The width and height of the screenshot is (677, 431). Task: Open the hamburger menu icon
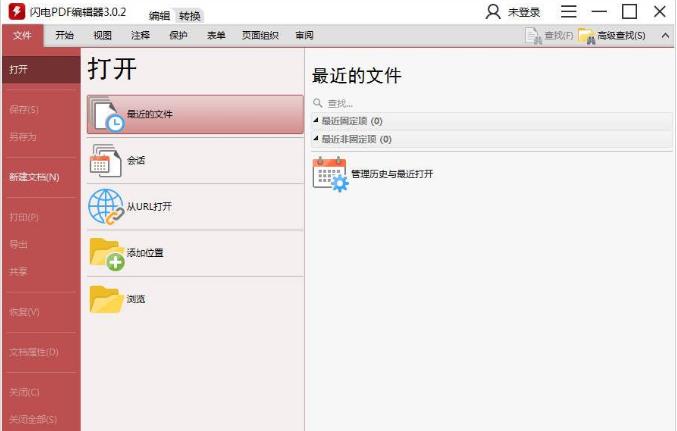569,12
